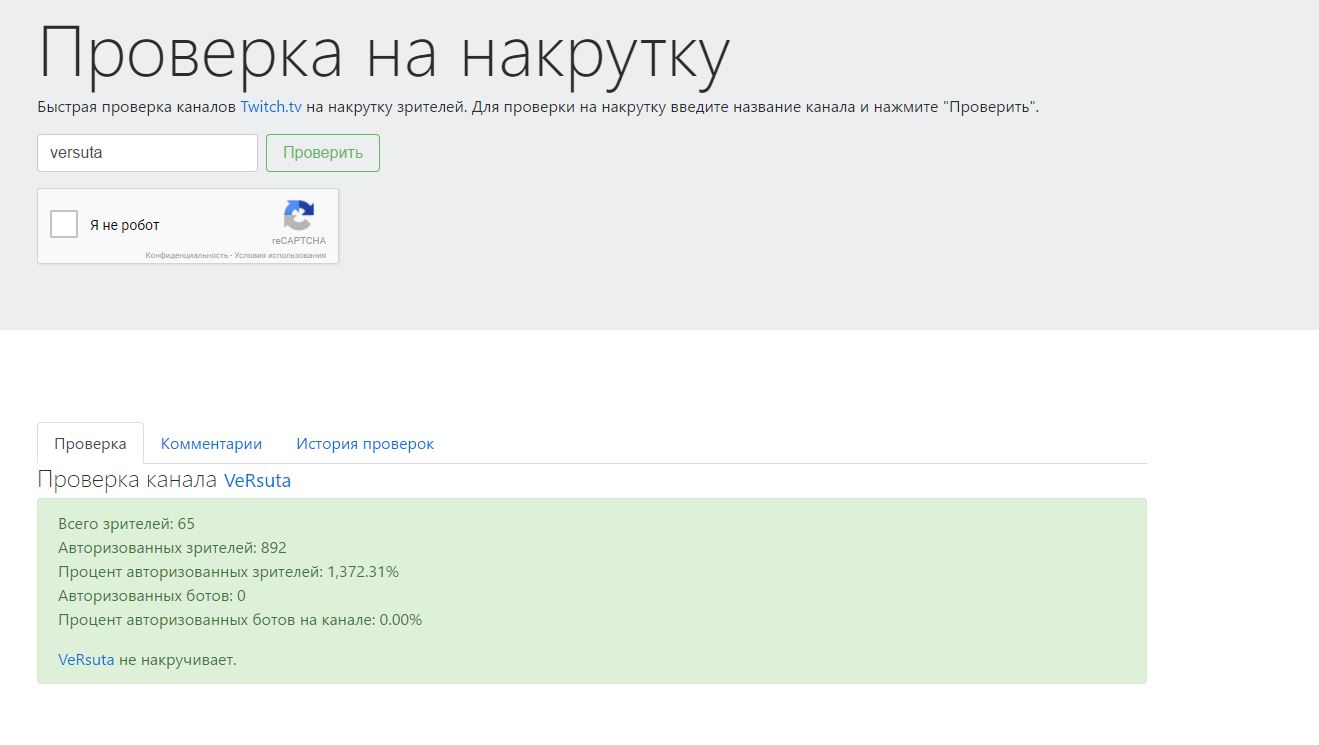Open the "История проверок" tab
The width and height of the screenshot is (1319, 745).
click(364, 443)
